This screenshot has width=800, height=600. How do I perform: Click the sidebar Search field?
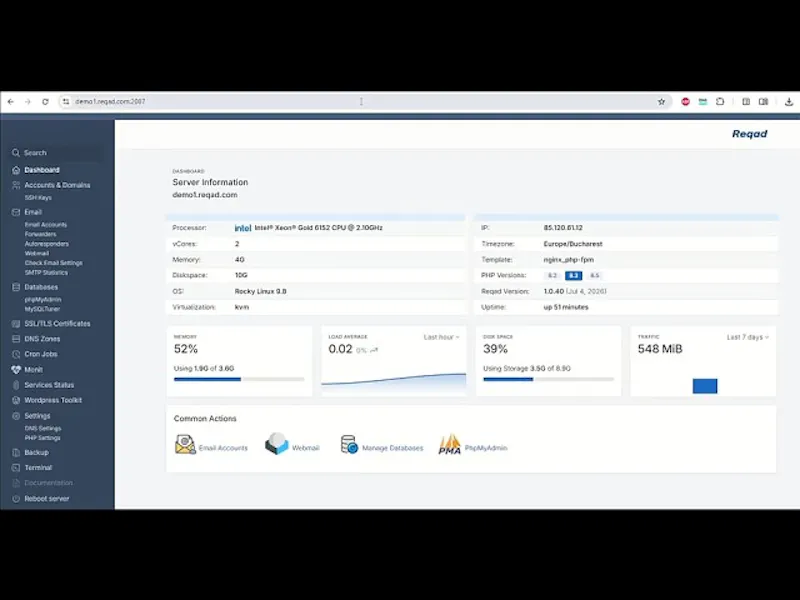(57, 153)
